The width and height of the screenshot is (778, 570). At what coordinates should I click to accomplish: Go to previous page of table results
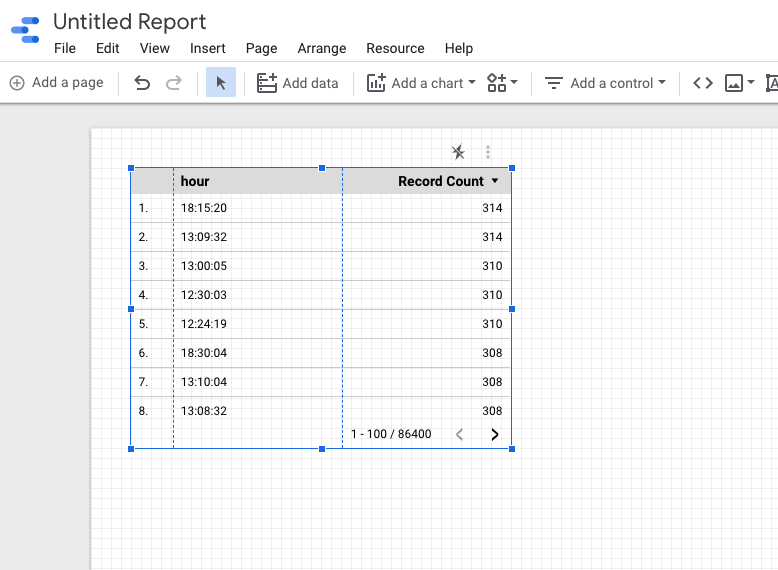pos(460,434)
